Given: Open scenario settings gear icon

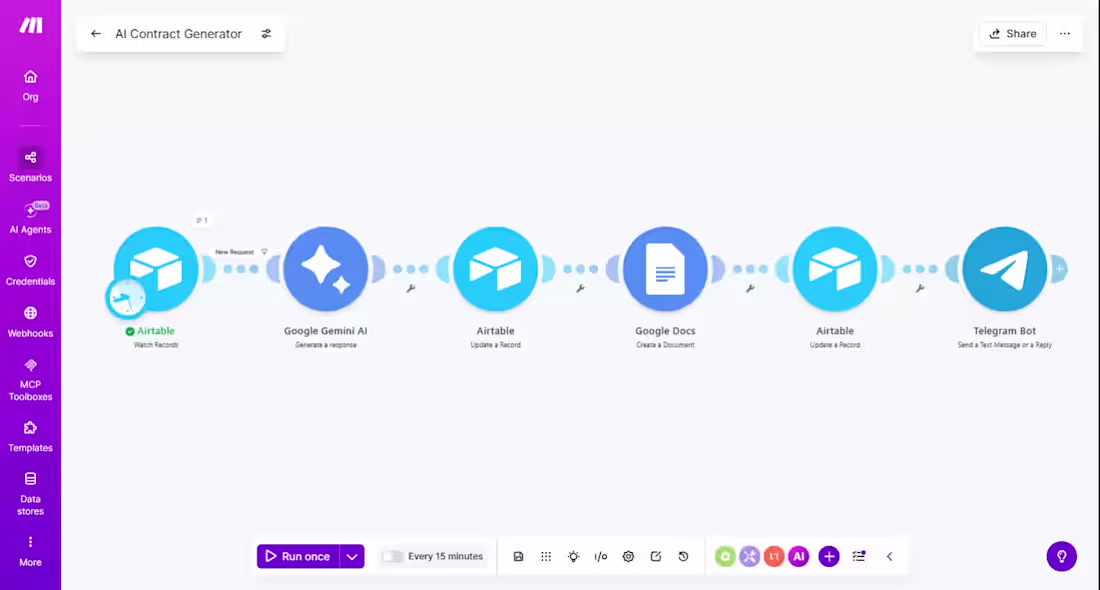Looking at the screenshot, I should point(628,556).
